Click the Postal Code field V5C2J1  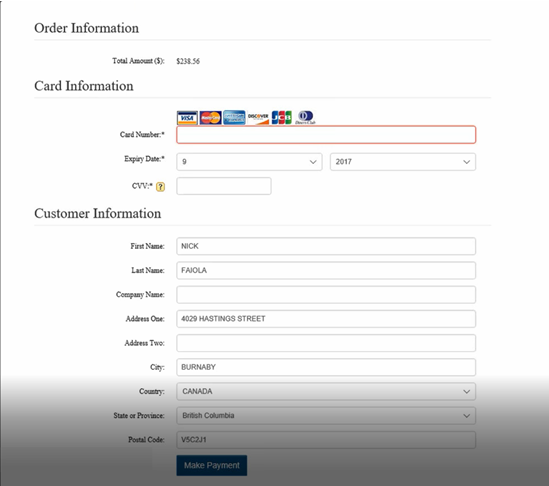pyautogui.click(x=326, y=440)
